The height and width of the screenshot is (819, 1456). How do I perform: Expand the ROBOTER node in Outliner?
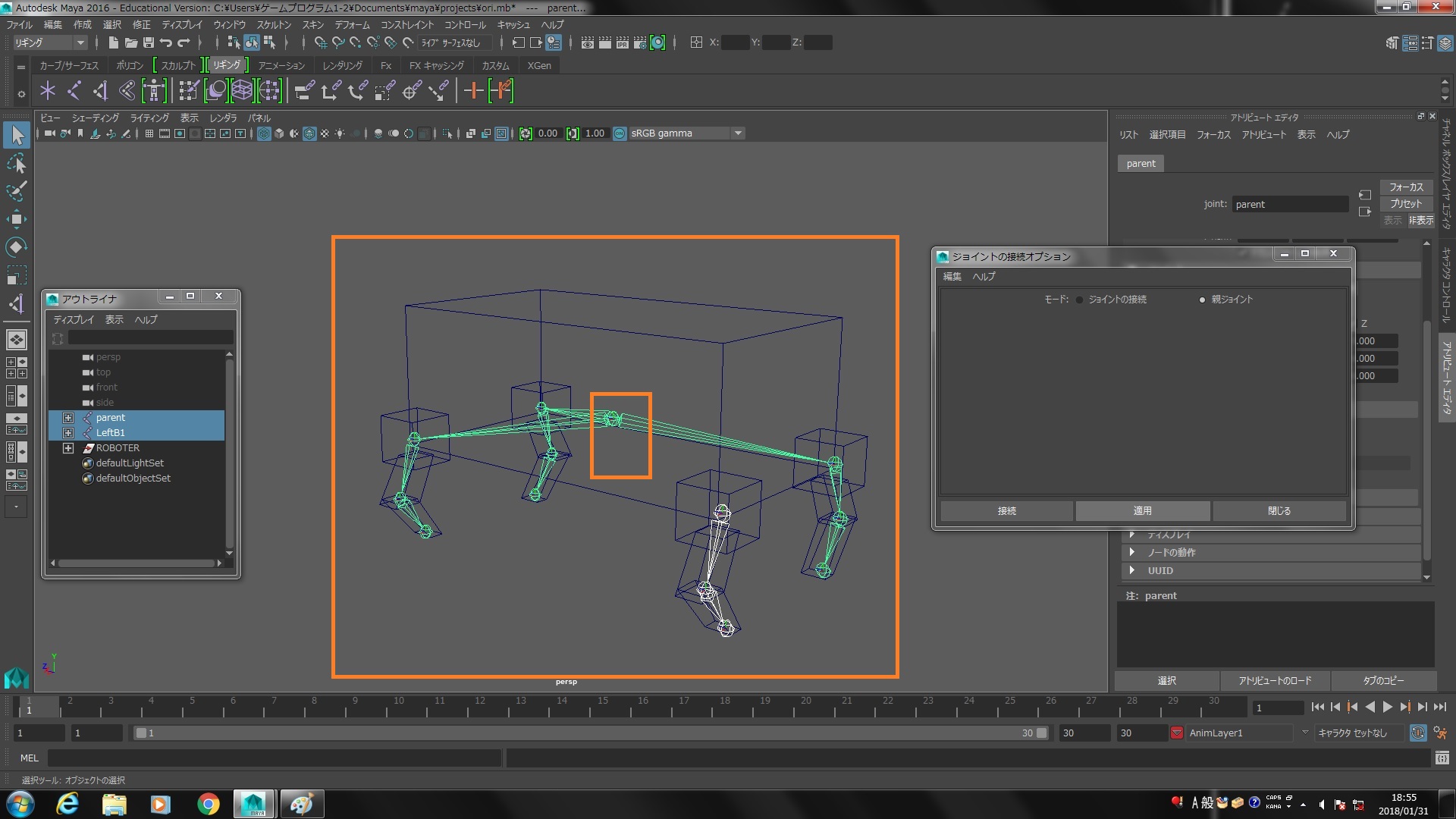[x=68, y=448]
